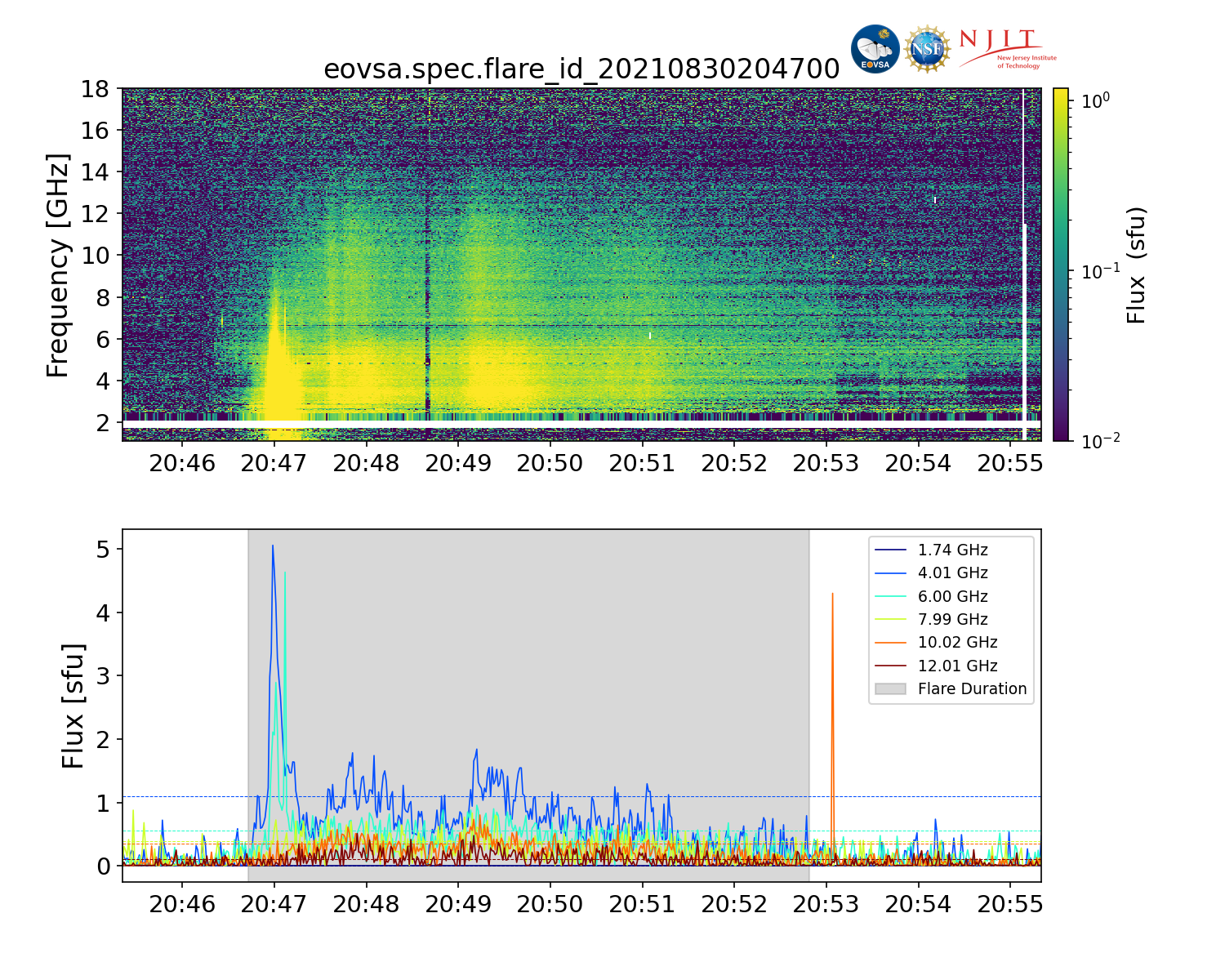This screenshot has height=980, width=1225.
Task: Select the 7.99 GHz legend entry
Action: click(x=952, y=620)
